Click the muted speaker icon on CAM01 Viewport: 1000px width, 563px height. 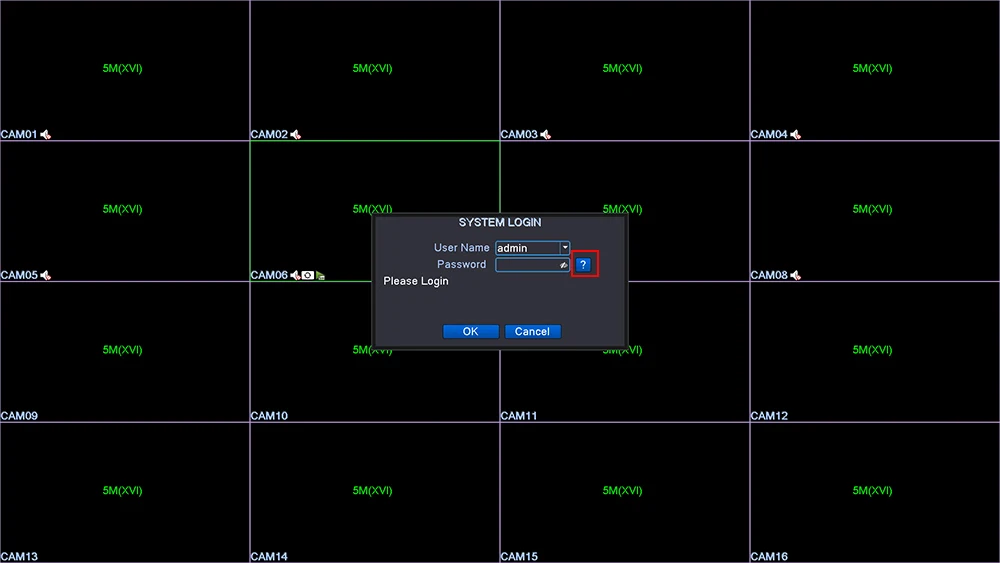[x=45, y=135]
